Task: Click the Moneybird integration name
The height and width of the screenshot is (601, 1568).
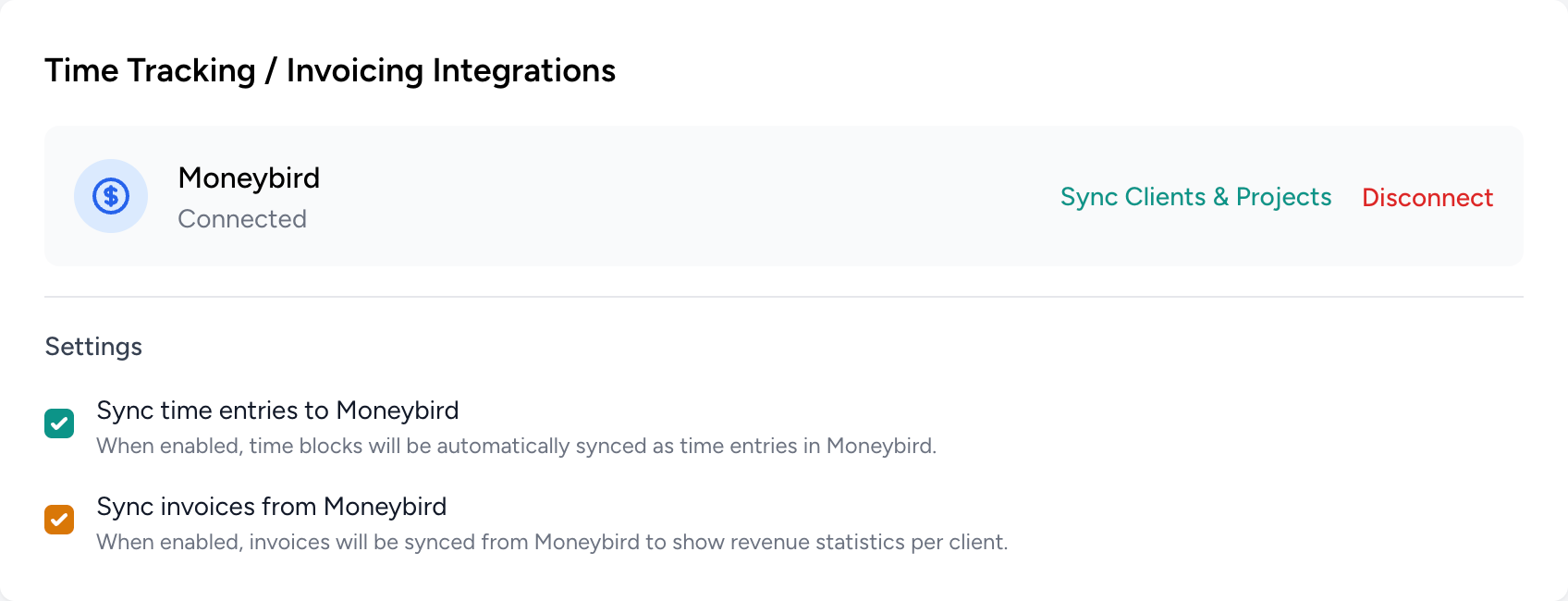Action: click(249, 178)
